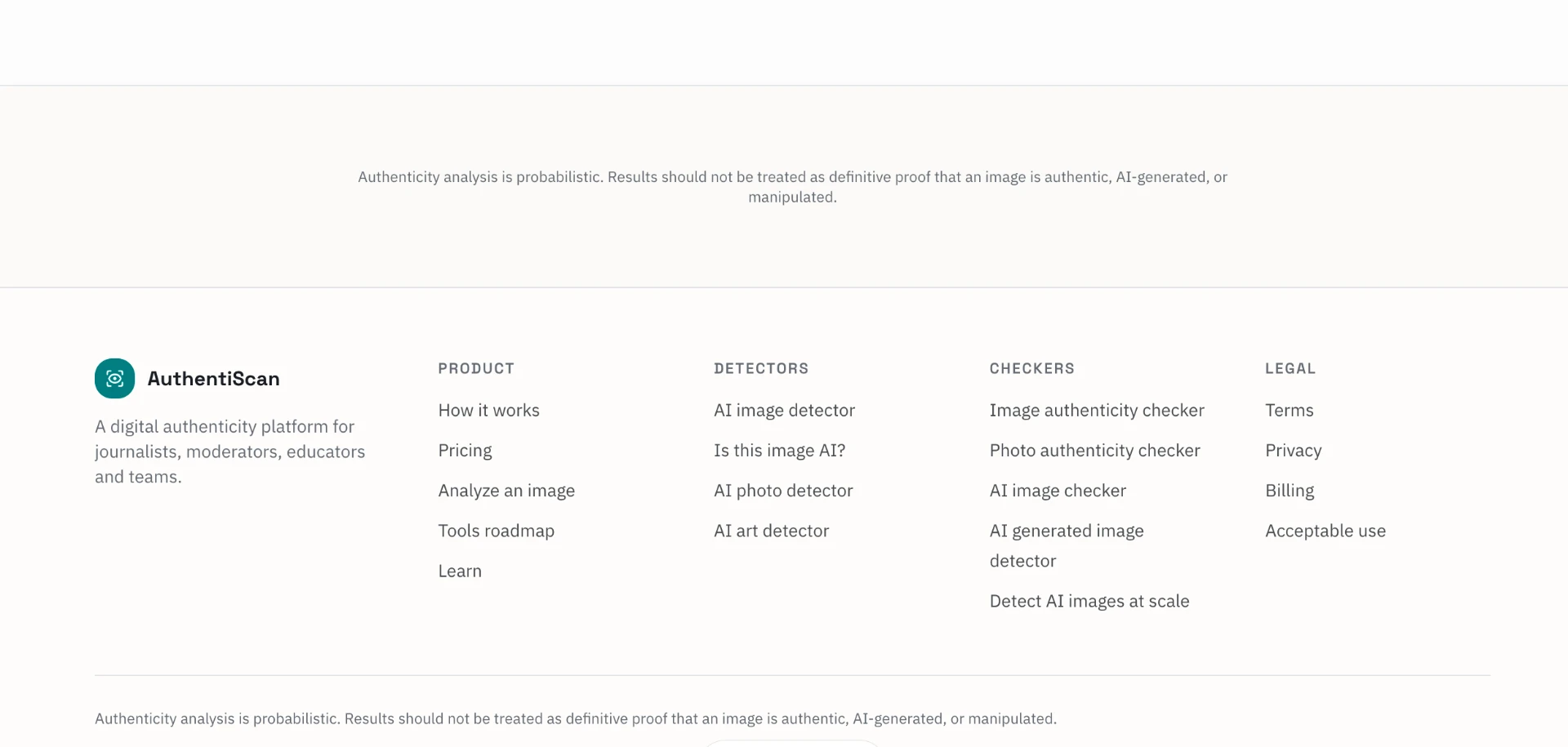Open the How it works link

pos(488,410)
